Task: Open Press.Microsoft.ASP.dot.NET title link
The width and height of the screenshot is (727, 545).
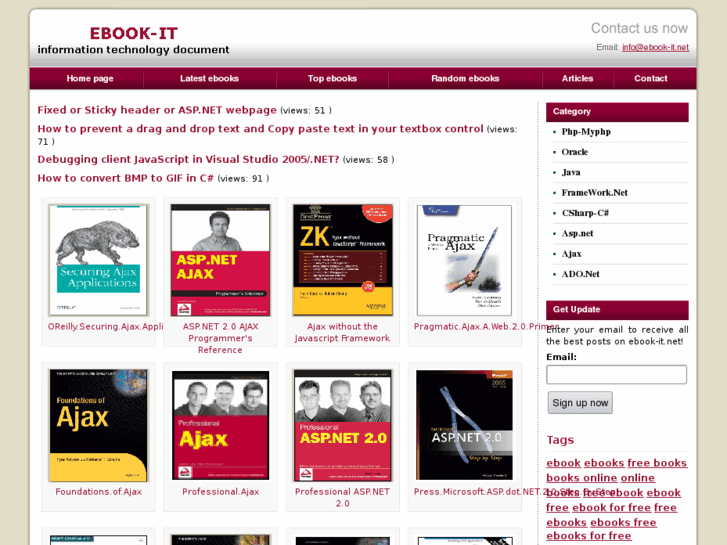Action: coord(515,492)
